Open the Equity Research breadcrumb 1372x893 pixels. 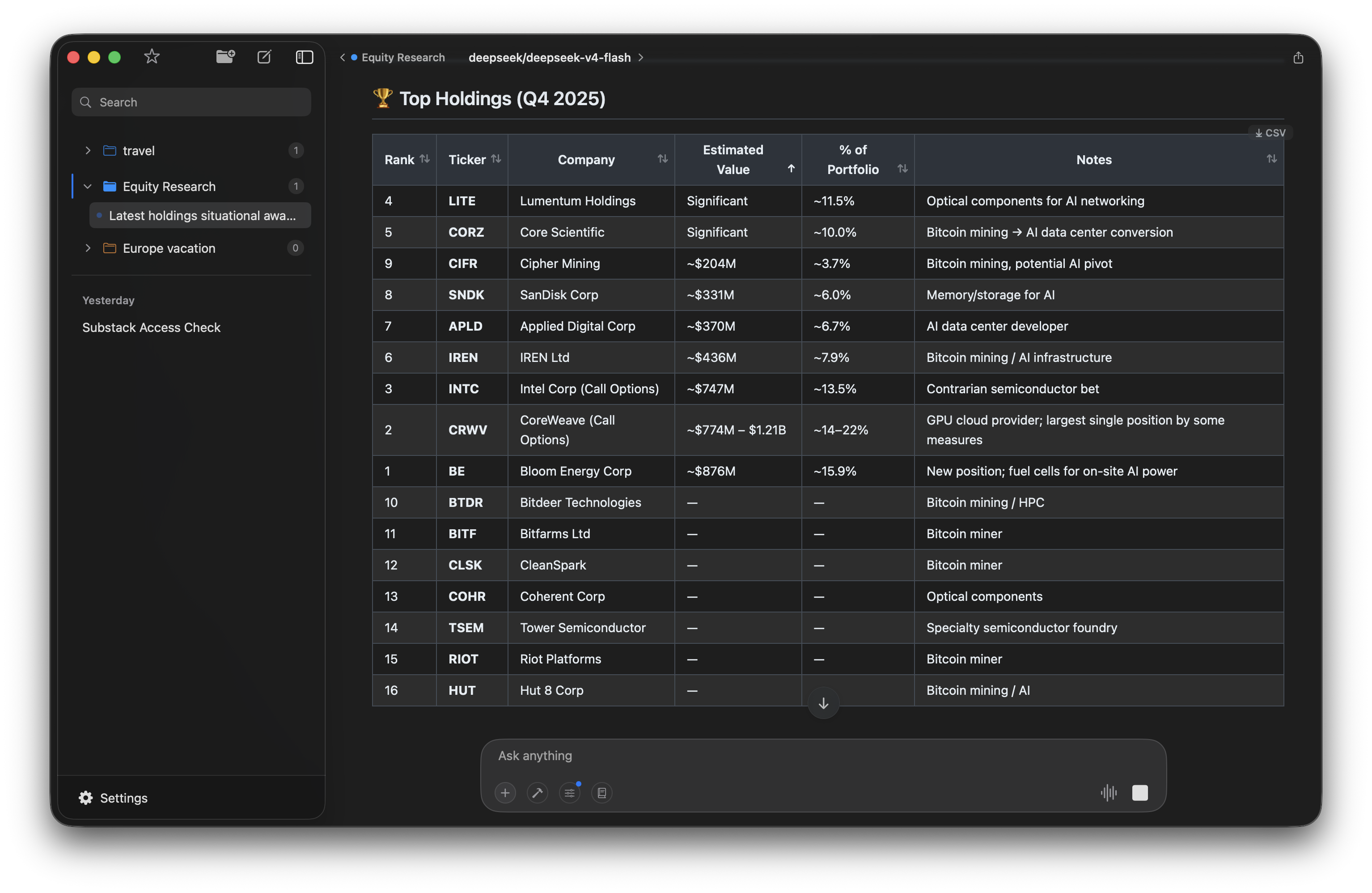click(403, 57)
